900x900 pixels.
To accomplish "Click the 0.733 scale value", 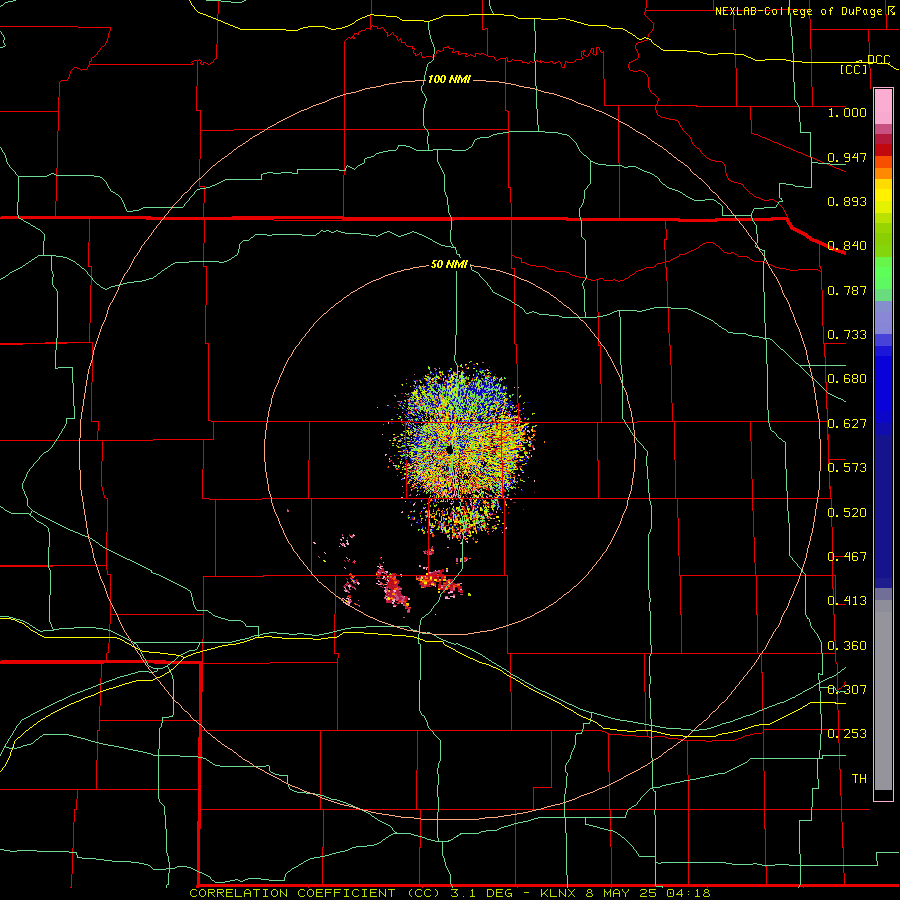I will pos(847,335).
